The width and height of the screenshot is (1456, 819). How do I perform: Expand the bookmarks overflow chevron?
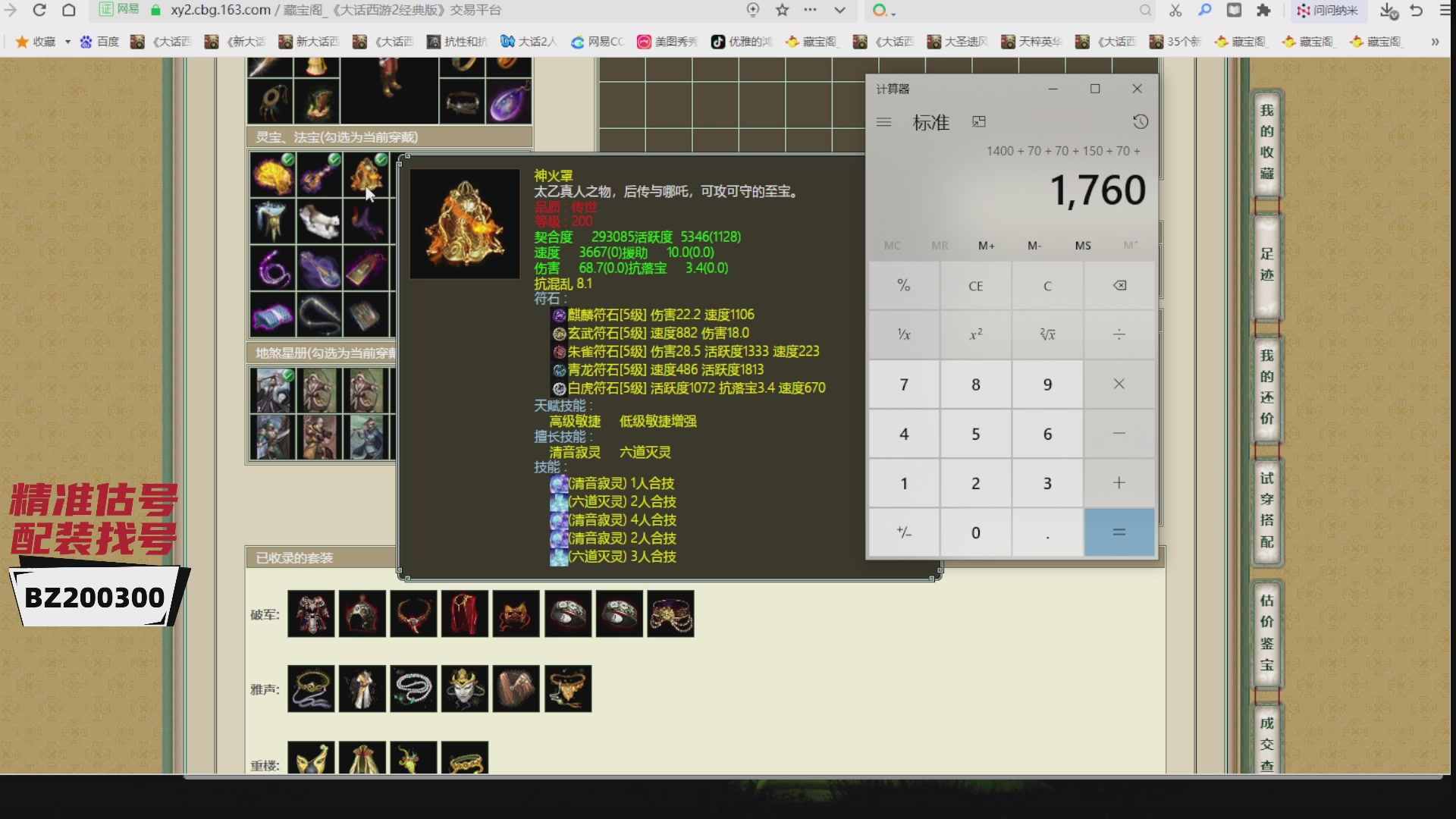pyautogui.click(x=1435, y=42)
